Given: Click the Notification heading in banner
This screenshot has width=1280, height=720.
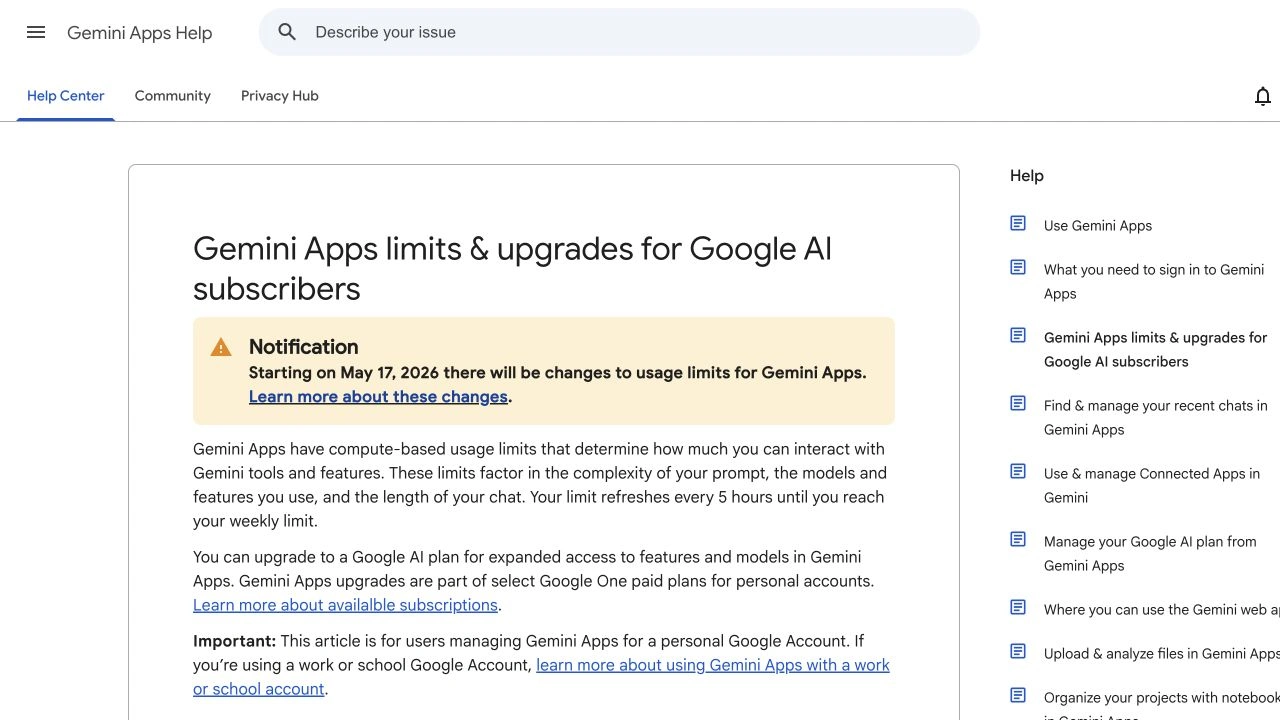Looking at the screenshot, I should tap(303, 347).
